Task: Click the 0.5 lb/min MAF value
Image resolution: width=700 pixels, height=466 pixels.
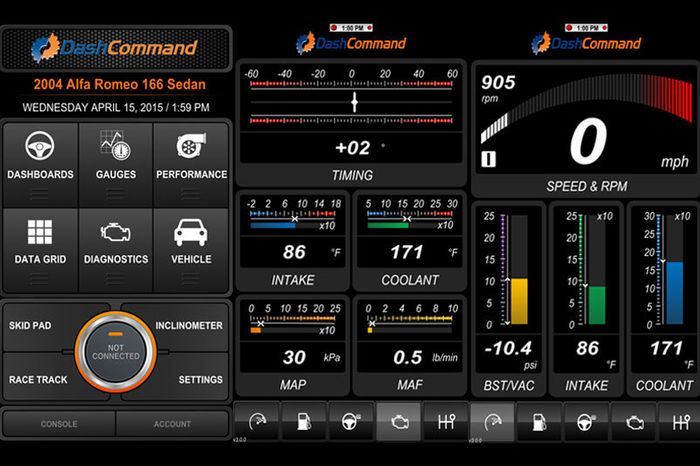Action: pyautogui.click(x=408, y=357)
